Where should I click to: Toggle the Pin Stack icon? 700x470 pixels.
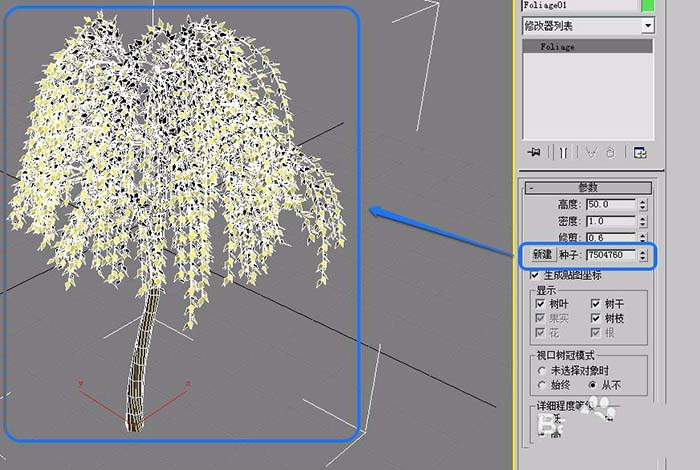click(534, 153)
